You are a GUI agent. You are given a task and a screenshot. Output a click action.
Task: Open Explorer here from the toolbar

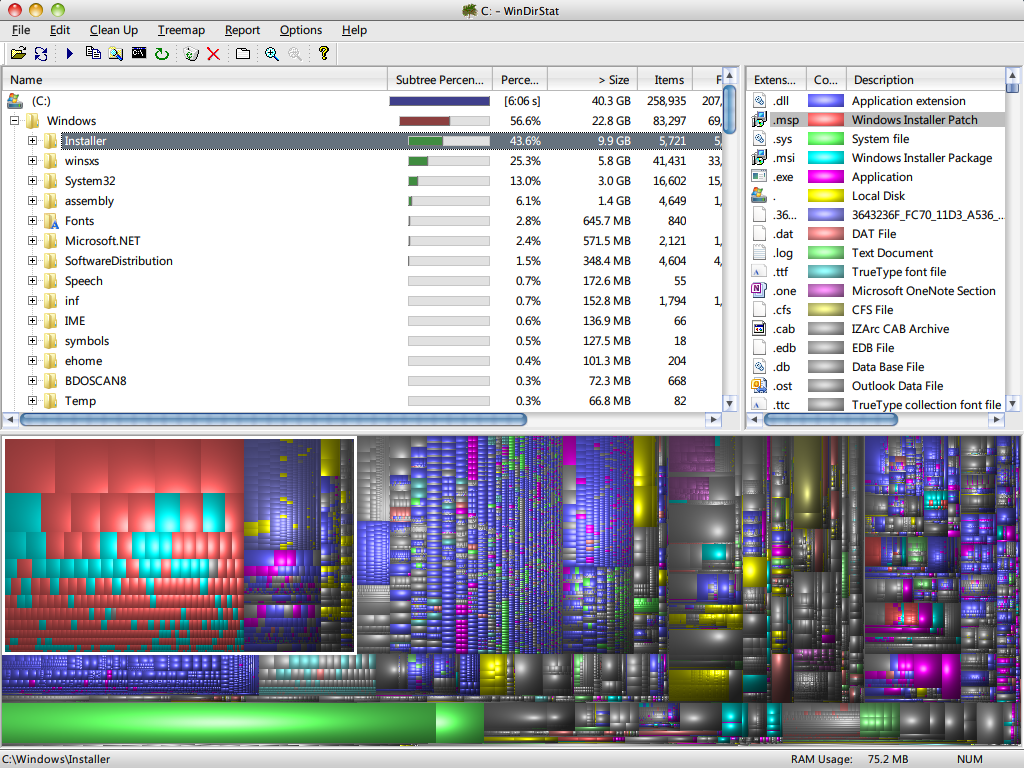115,54
